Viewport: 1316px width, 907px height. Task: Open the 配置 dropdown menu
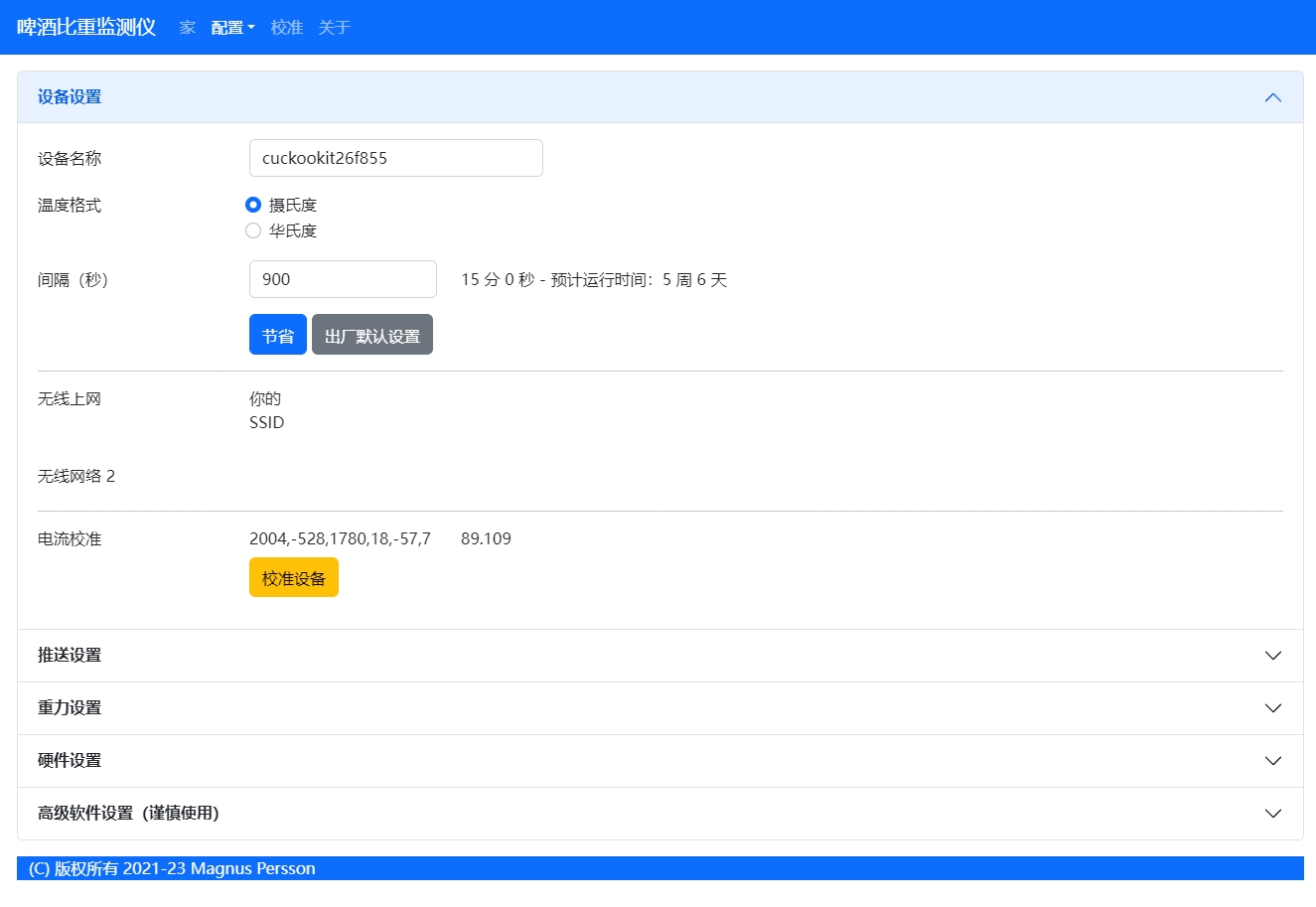coord(232,28)
